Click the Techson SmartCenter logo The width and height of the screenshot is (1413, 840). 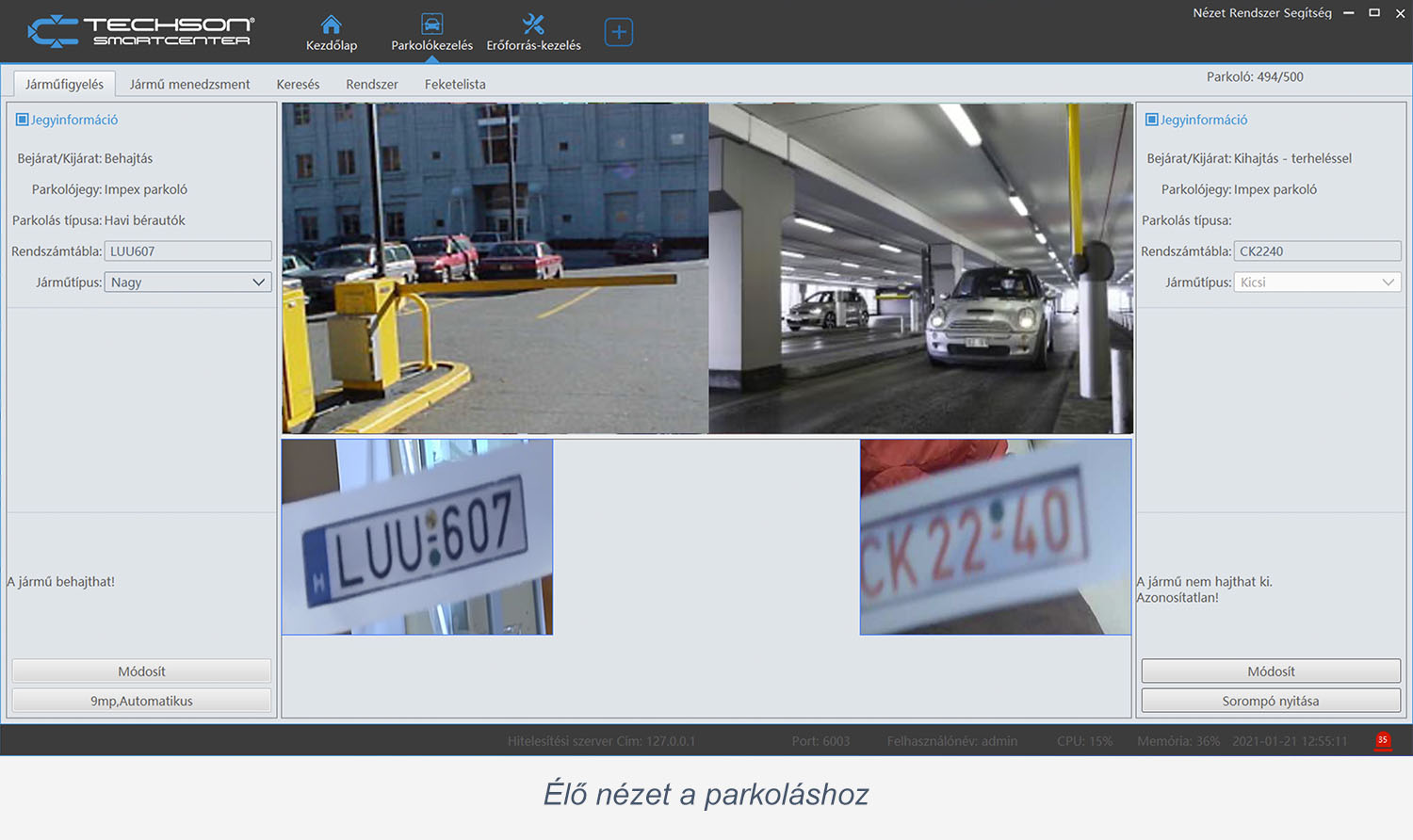pyautogui.click(x=141, y=31)
